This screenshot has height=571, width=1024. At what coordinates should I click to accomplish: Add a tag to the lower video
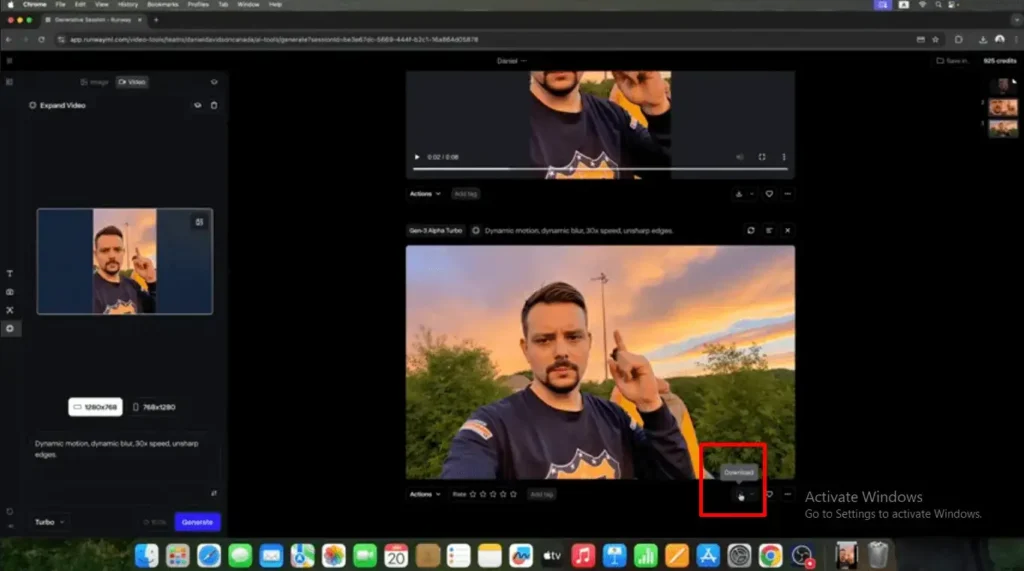pyautogui.click(x=541, y=495)
